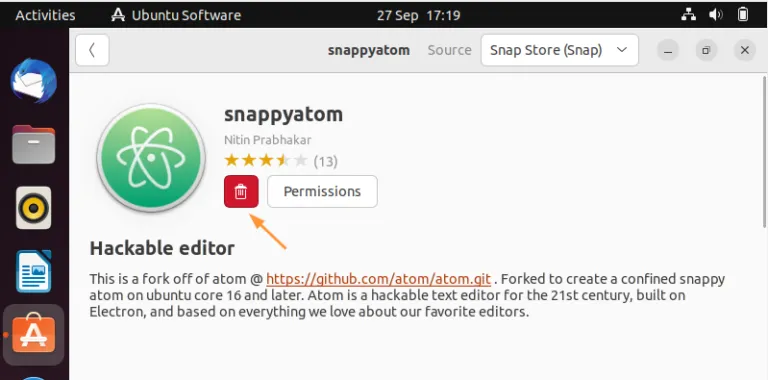
Task: Click the snappyatom star rating
Action: [x=266, y=161]
